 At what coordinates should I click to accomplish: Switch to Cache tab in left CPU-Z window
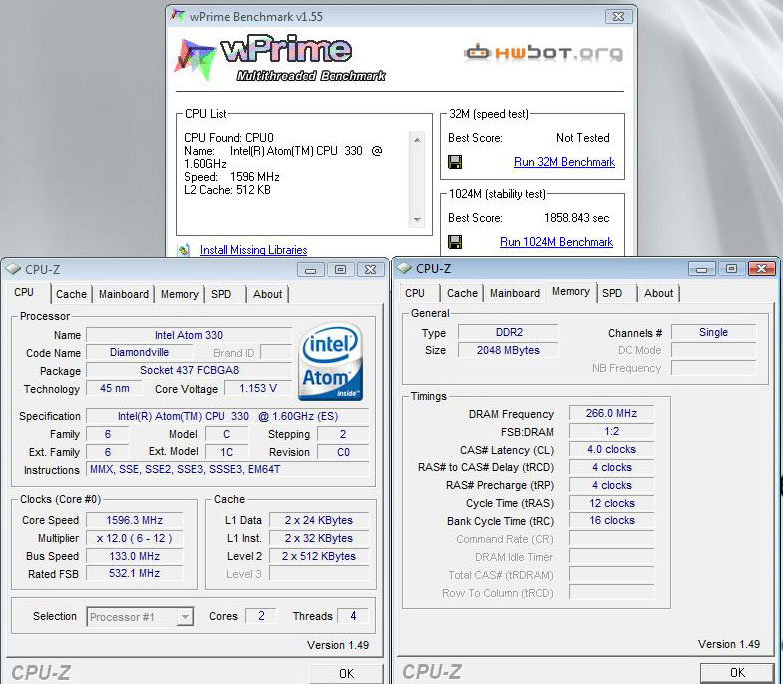tap(71, 294)
